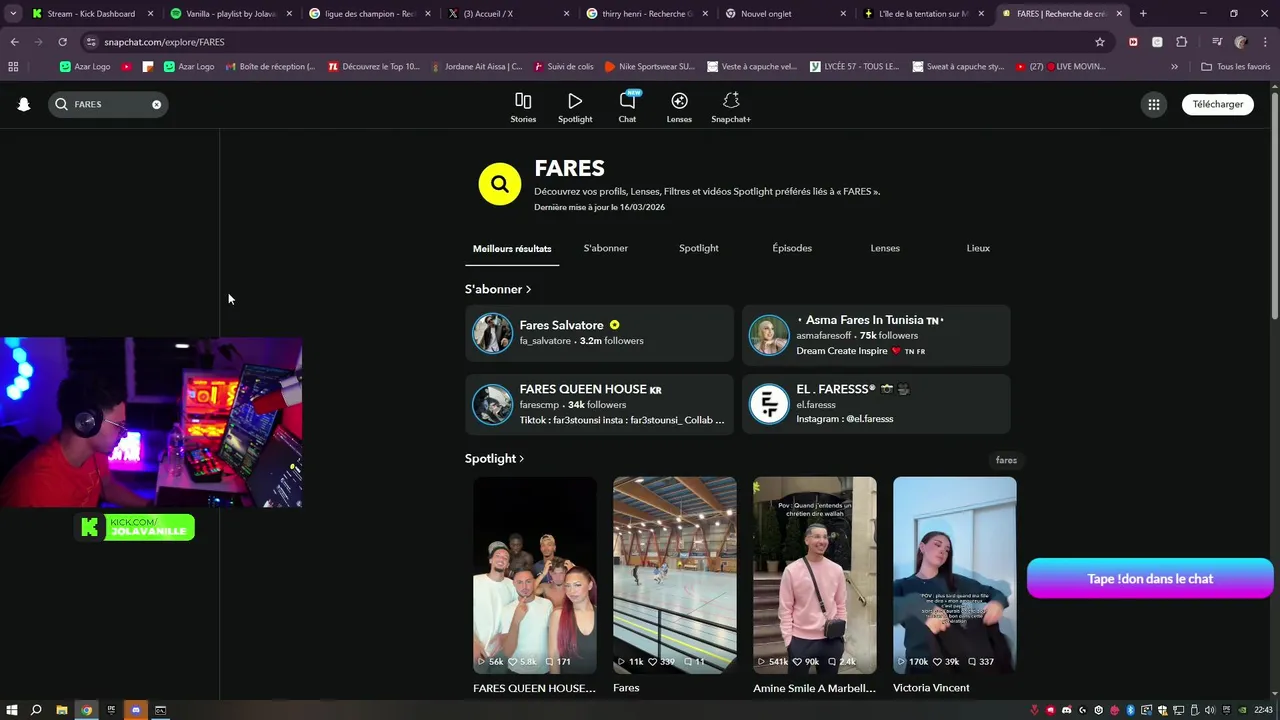Open Spotlight in the top navigation

(575, 108)
